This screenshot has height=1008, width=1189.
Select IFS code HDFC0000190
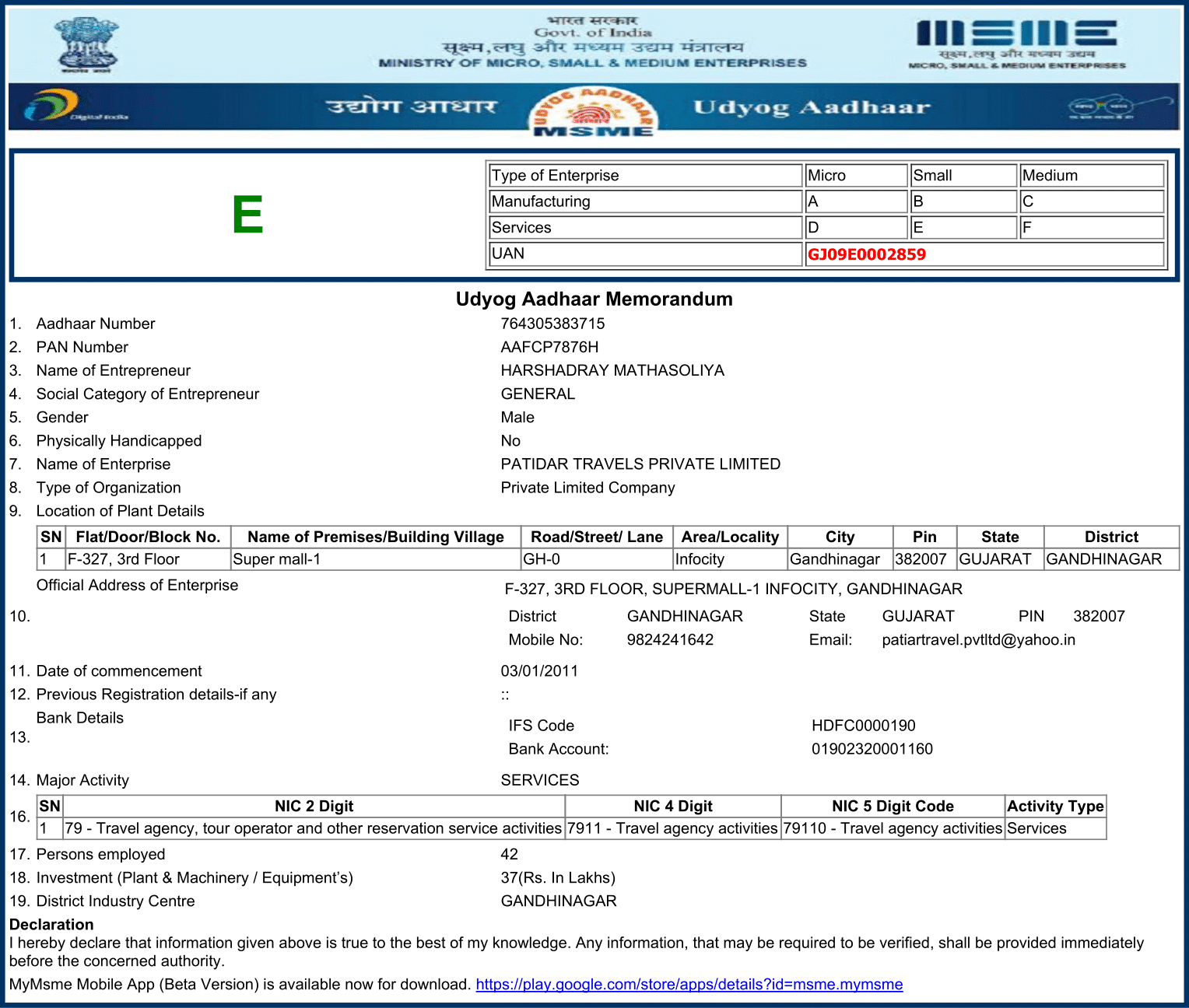tap(863, 726)
